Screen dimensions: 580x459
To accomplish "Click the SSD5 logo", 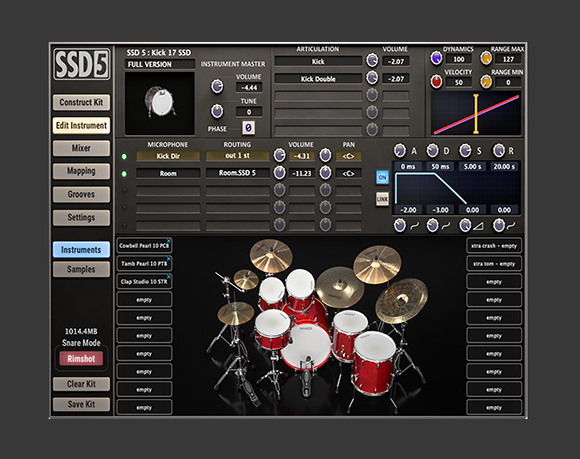I will [x=81, y=64].
